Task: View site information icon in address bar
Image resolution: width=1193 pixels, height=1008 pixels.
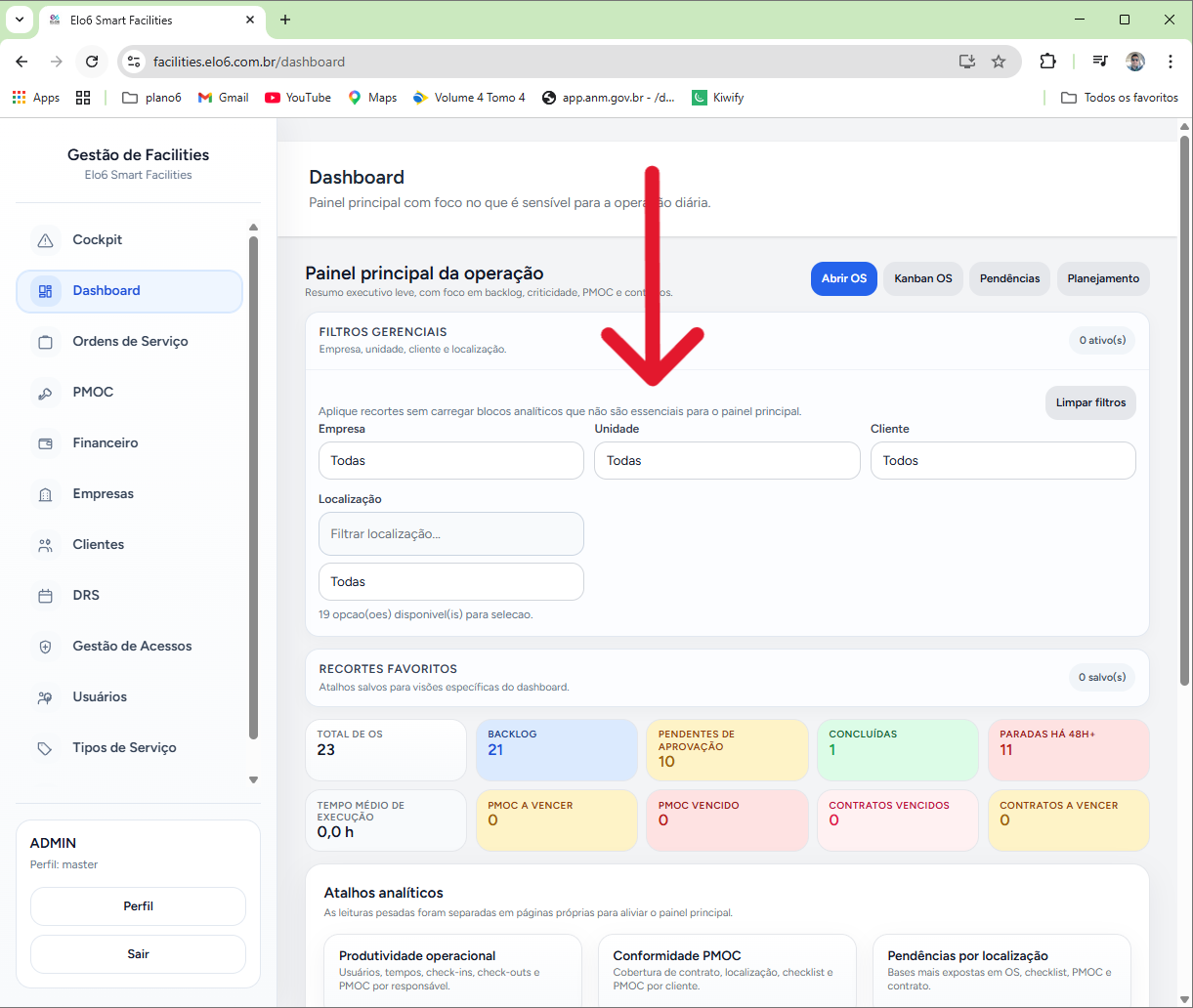Action: coord(135,62)
